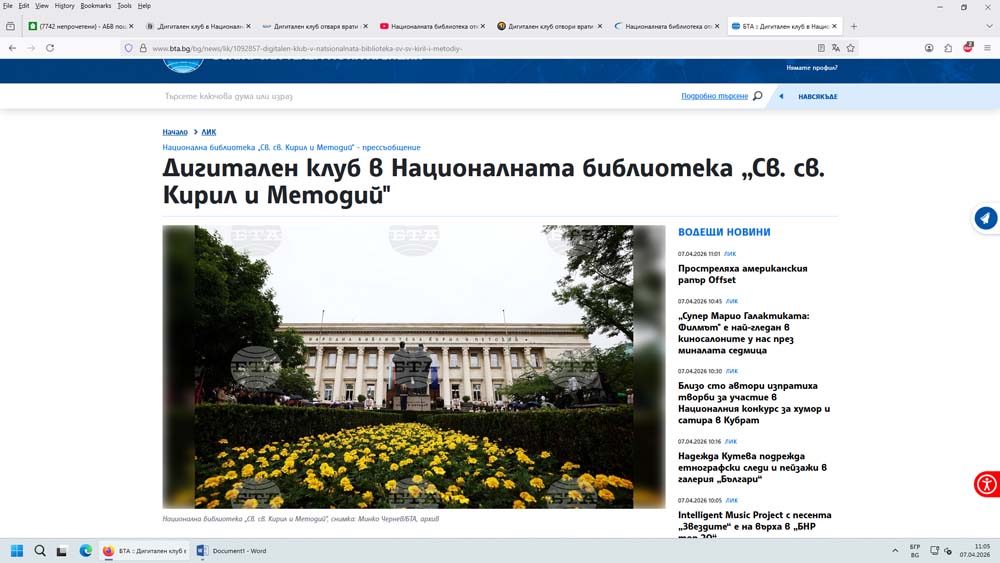Viewport: 1000px width, 563px height.
Task: Open the Firefox account icon
Action: (x=929, y=48)
